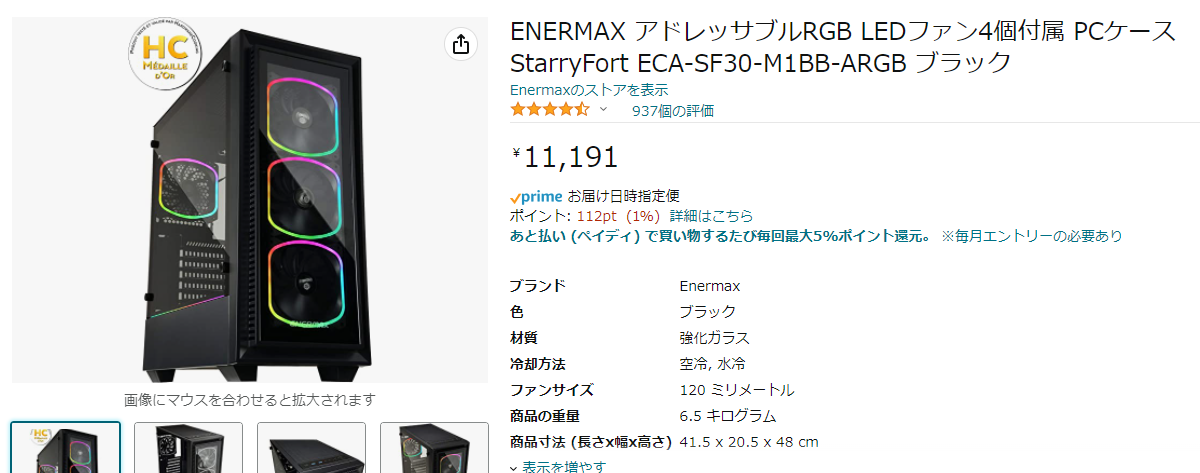The width and height of the screenshot is (1200, 473).
Task: Select the first front-view thumbnail
Action: point(66,447)
